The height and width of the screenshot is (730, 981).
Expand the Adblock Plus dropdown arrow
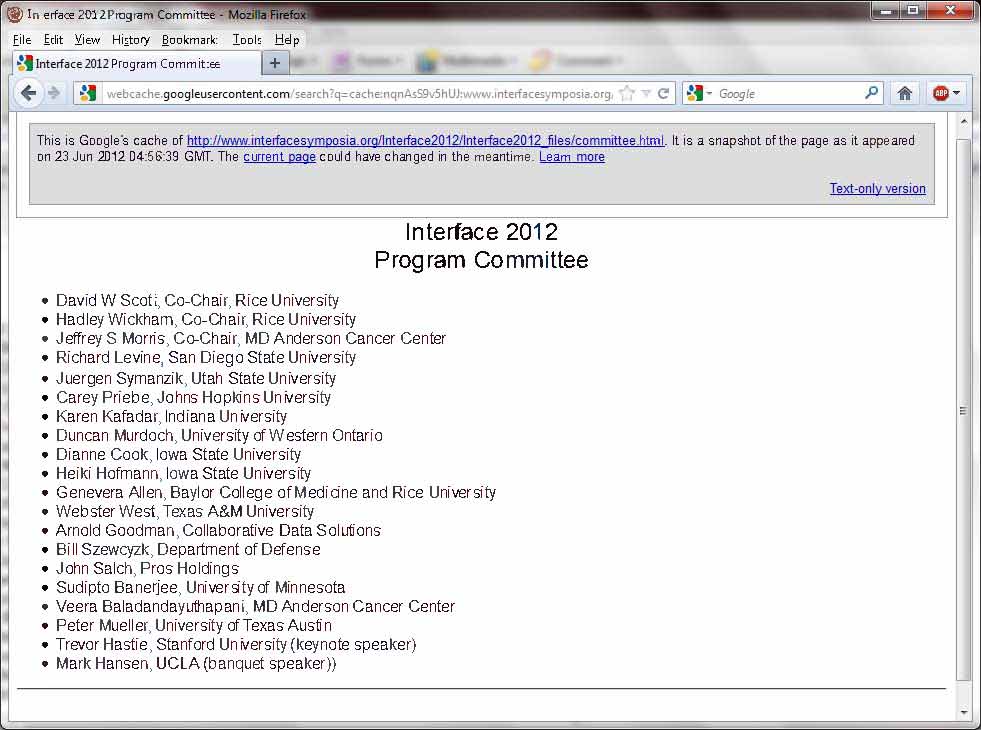click(956, 93)
